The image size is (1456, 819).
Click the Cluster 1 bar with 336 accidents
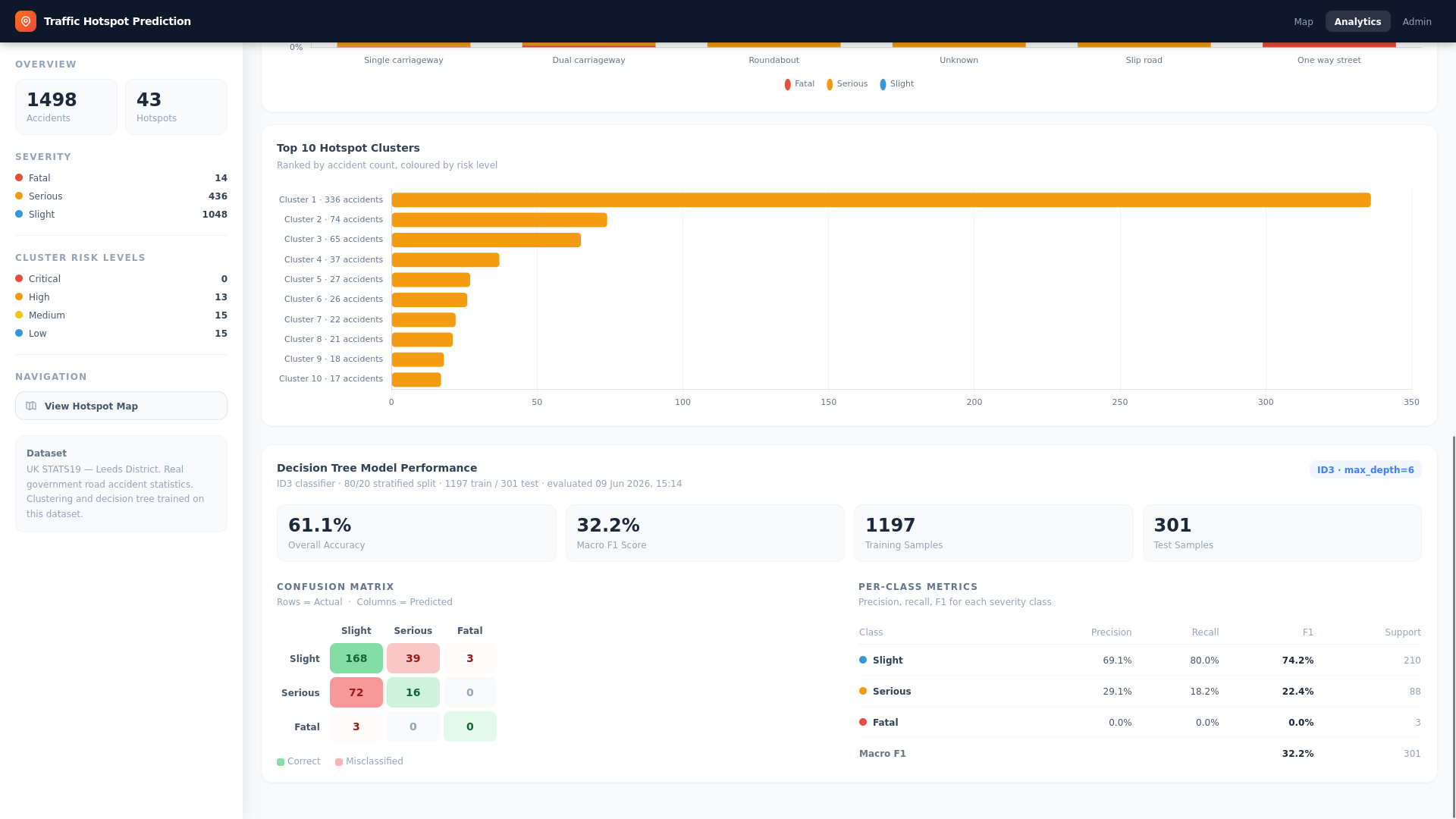[881, 200]
